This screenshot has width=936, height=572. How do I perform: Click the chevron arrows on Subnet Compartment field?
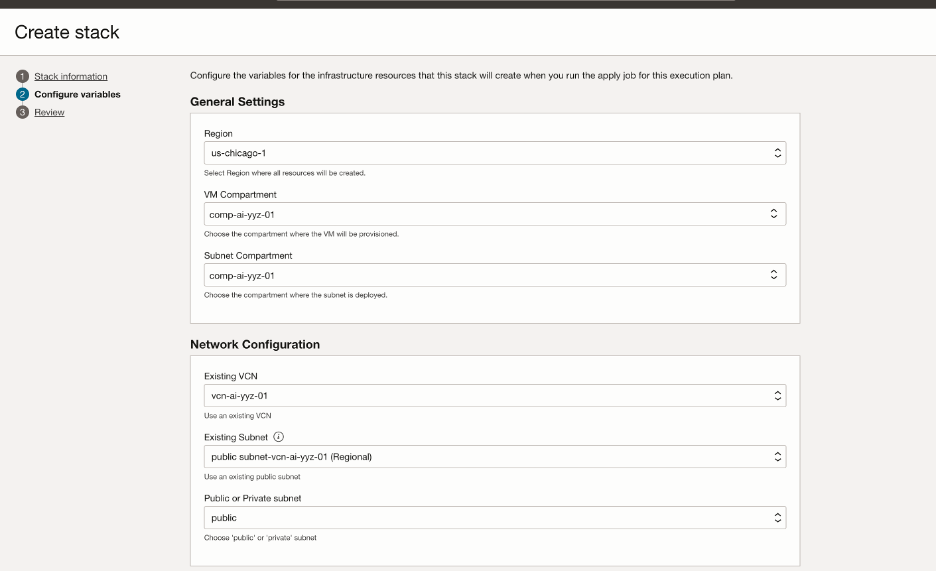[773, 275]
